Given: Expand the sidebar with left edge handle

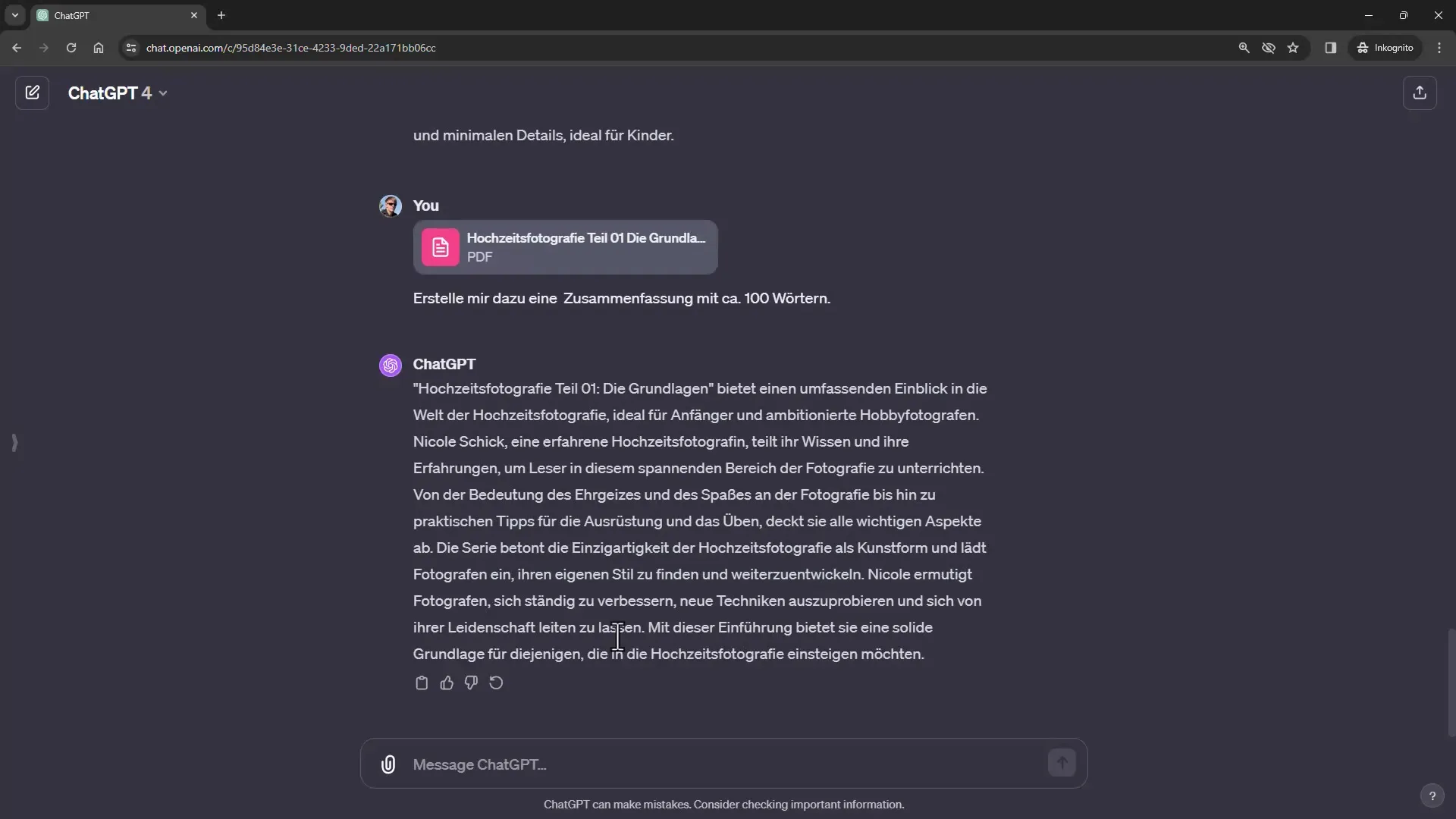Looking at the screenshot, I should (x=14, y=443).
